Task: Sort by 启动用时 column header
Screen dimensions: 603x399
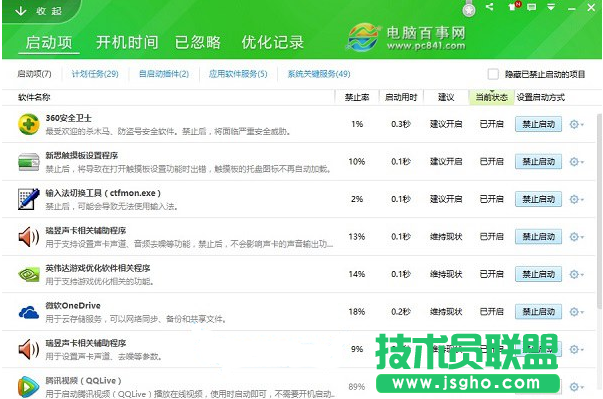Action: tap(401, 97)
